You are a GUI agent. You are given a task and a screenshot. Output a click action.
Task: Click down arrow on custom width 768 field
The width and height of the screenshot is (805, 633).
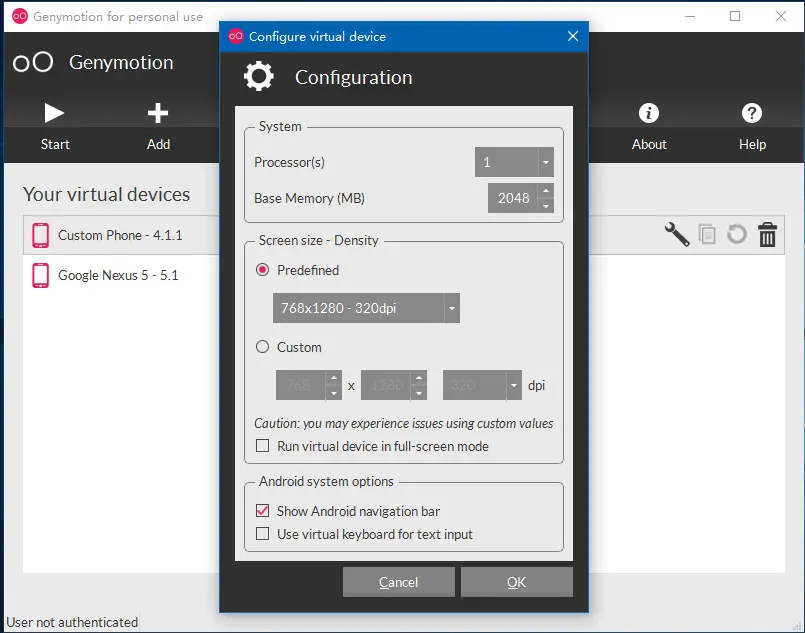coord(334,393)
